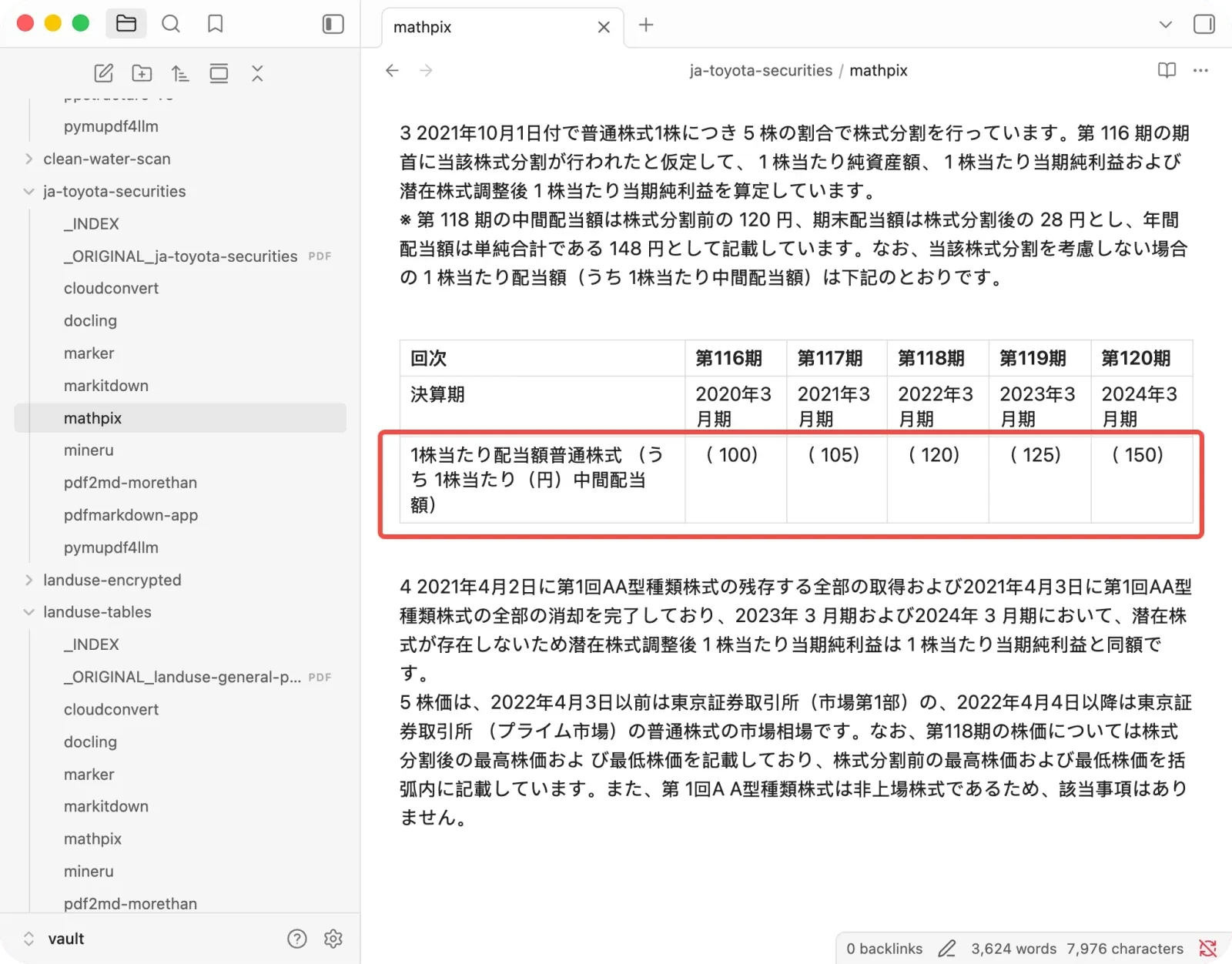Open a new tab with plus button

click(x=646, y=25)
